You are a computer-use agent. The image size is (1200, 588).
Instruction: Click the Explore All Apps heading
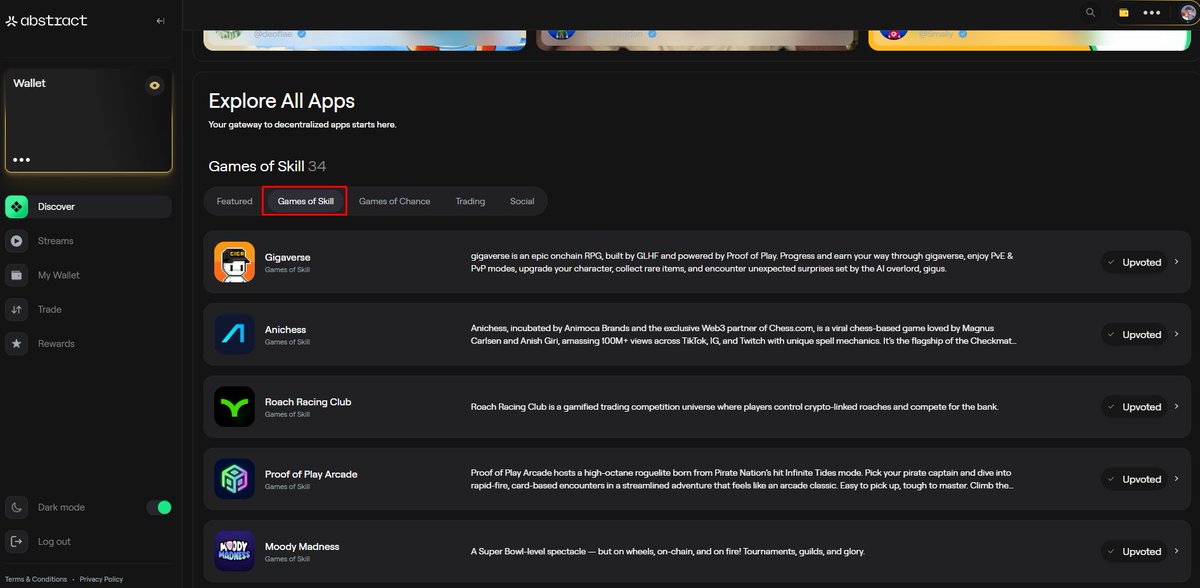pos(282,100)
